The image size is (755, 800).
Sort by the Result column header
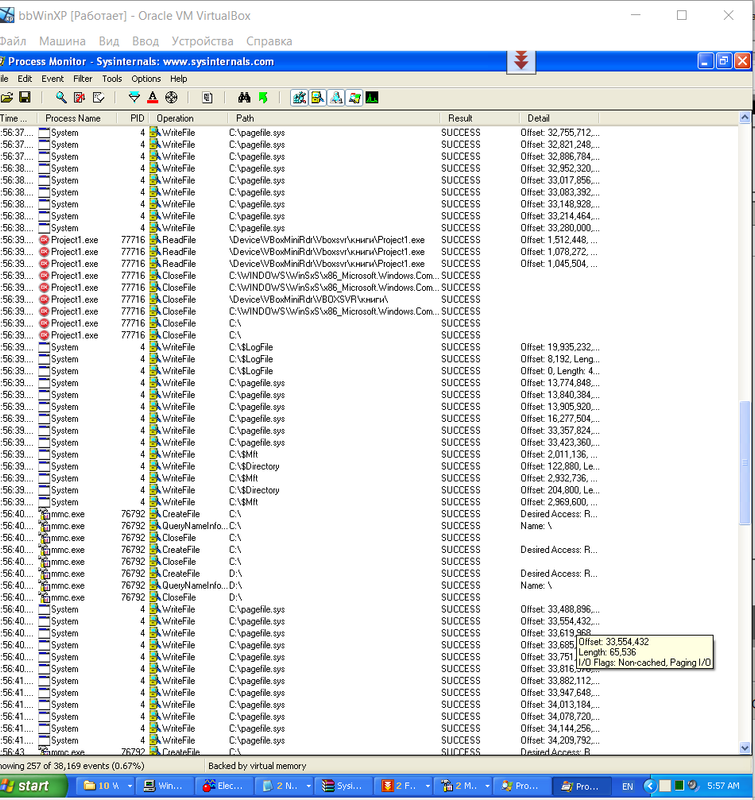[x=480, y=118]
